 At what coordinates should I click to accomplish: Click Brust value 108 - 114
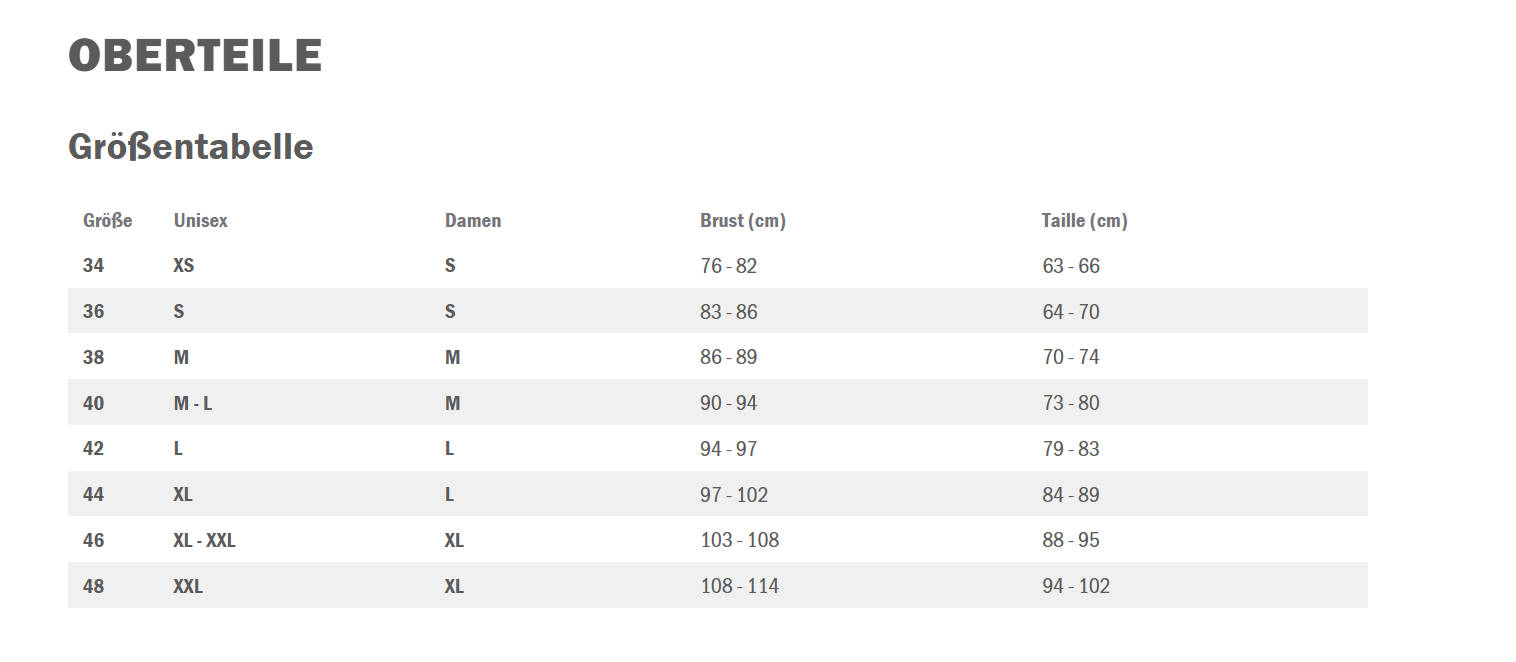pyautogui.click(x=739, y=586)
